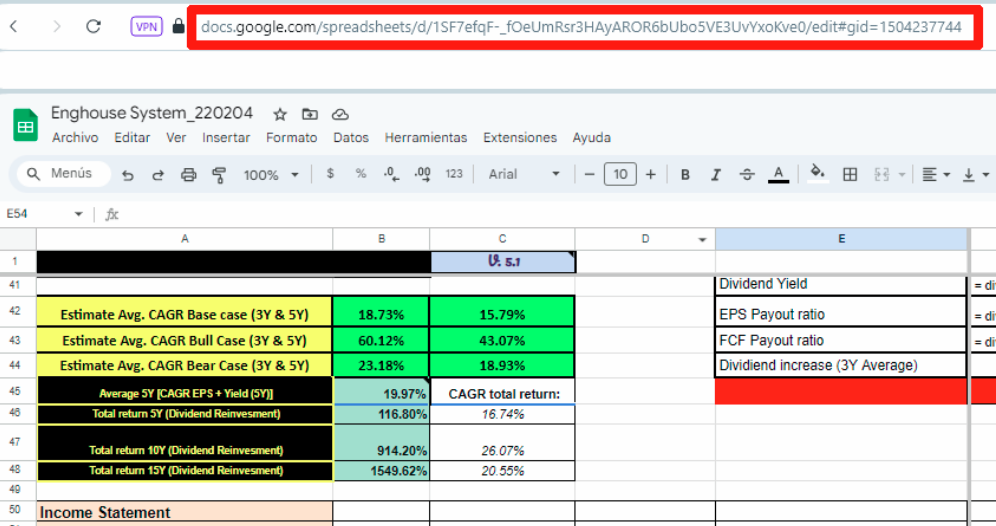The image size is (996, 526).
Task: Toggle bold formatting
Action: click(685, 175)
